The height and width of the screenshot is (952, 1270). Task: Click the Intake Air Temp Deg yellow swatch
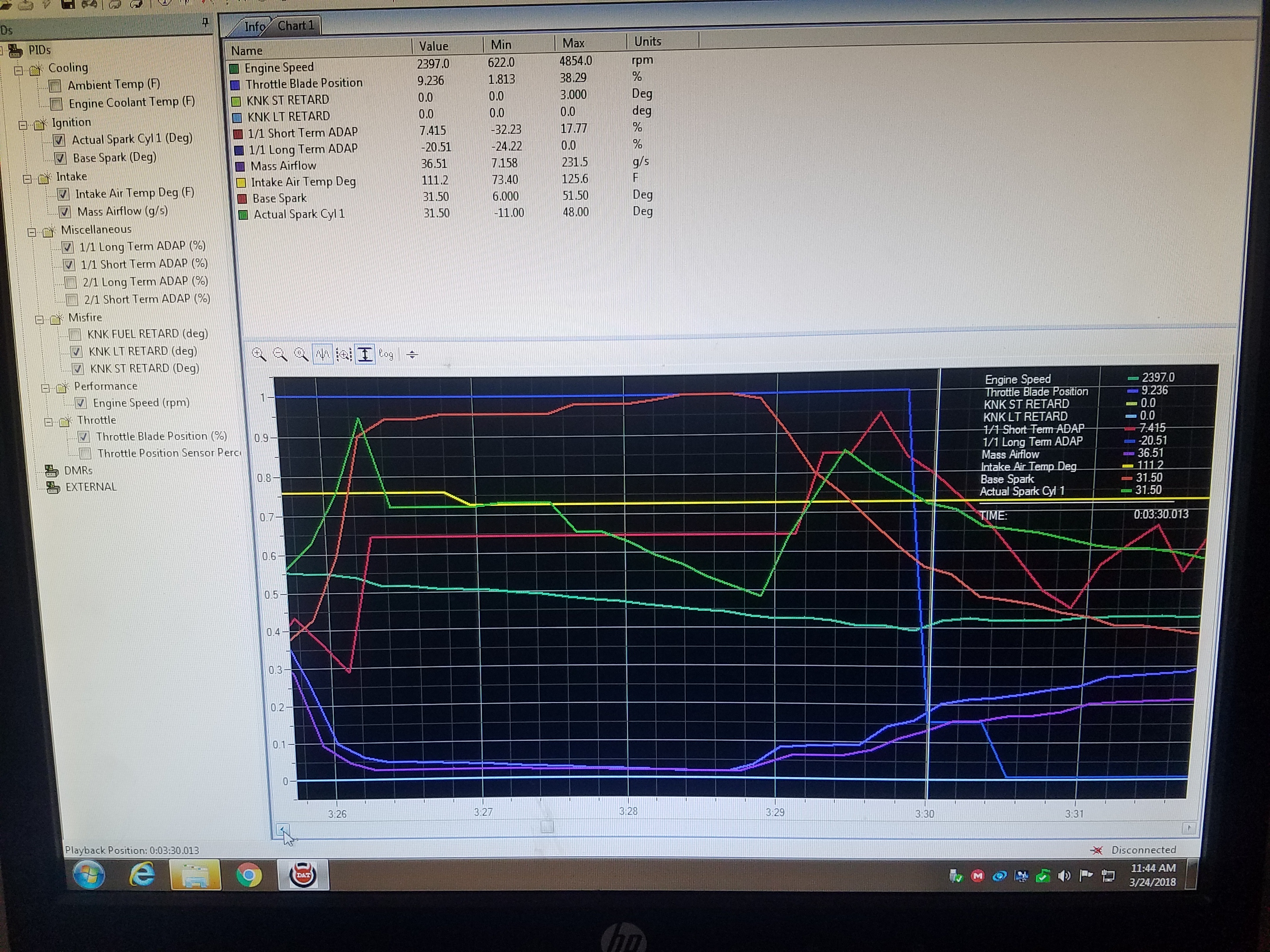[241, 183]
